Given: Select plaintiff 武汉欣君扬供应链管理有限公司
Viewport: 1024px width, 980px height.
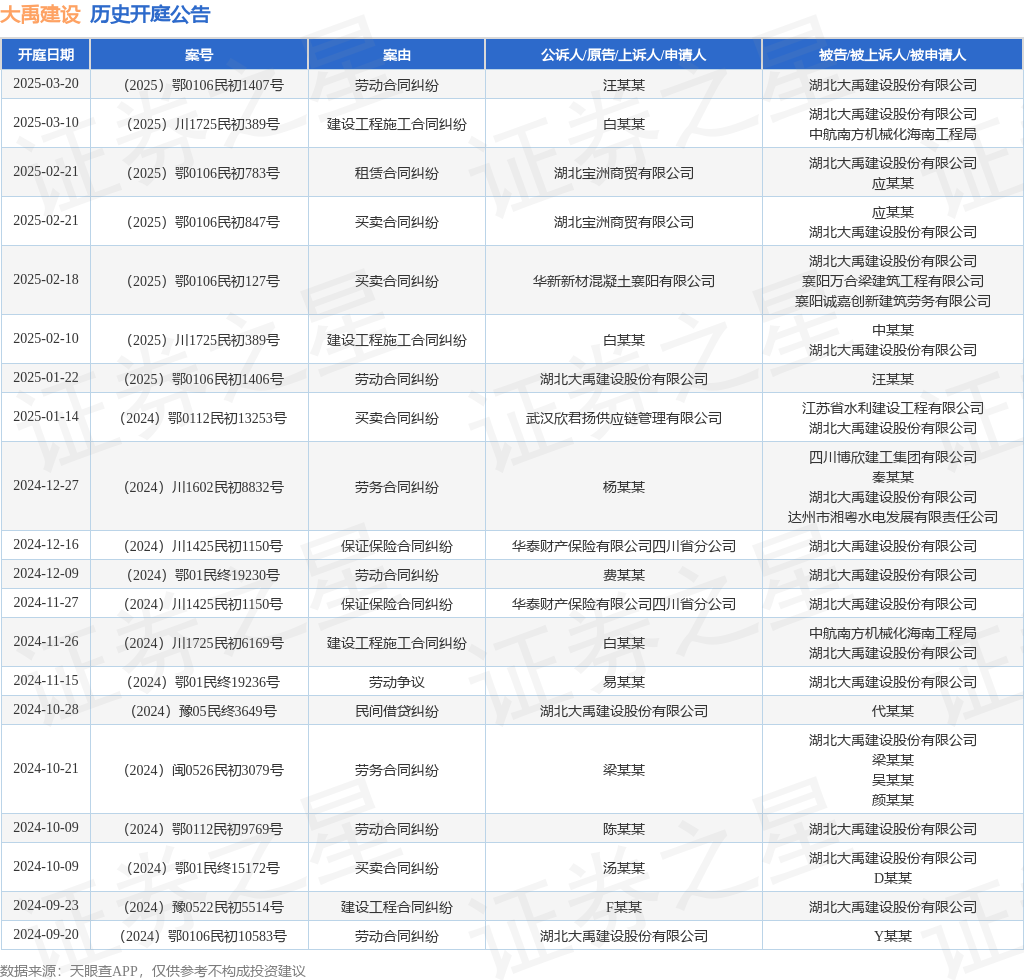Looking at the screenshot, I should (624, 418).
